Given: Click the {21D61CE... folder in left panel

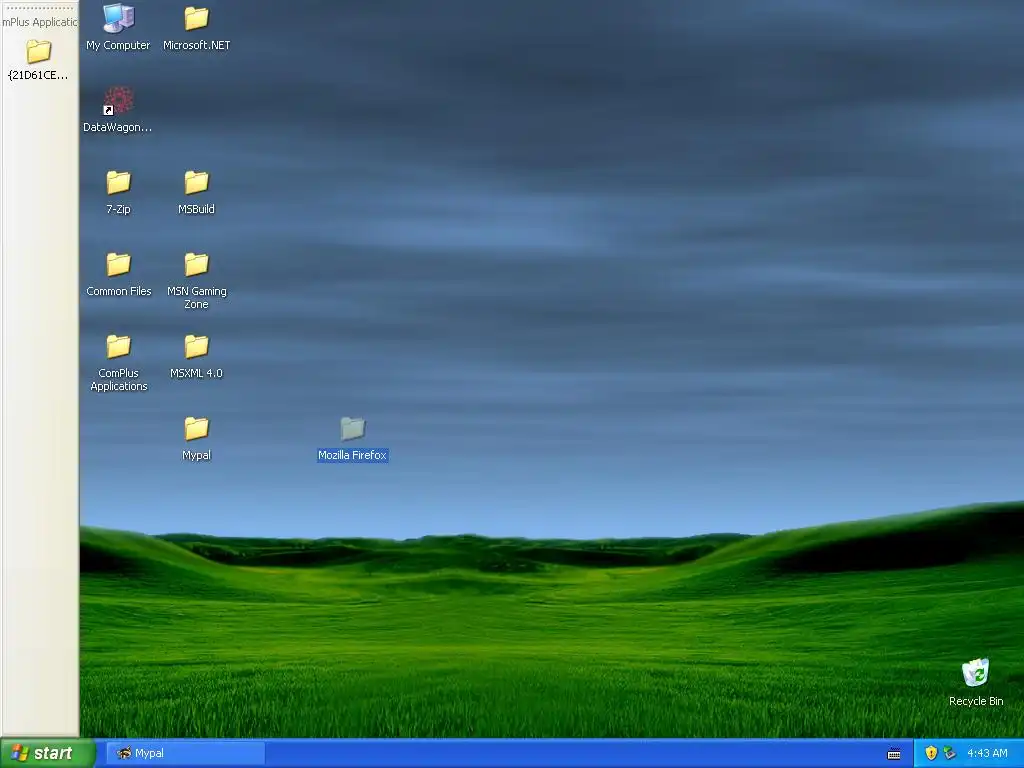Looking at the screenshot, I should tap(38, 60).
